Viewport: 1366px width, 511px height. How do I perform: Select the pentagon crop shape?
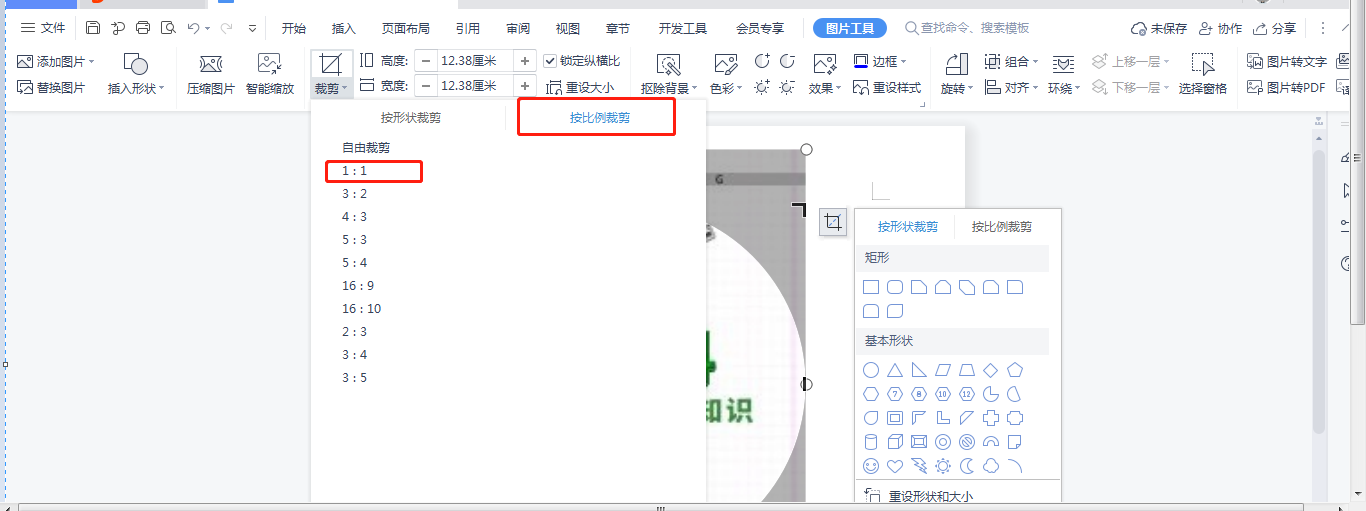click(1015, 370)
